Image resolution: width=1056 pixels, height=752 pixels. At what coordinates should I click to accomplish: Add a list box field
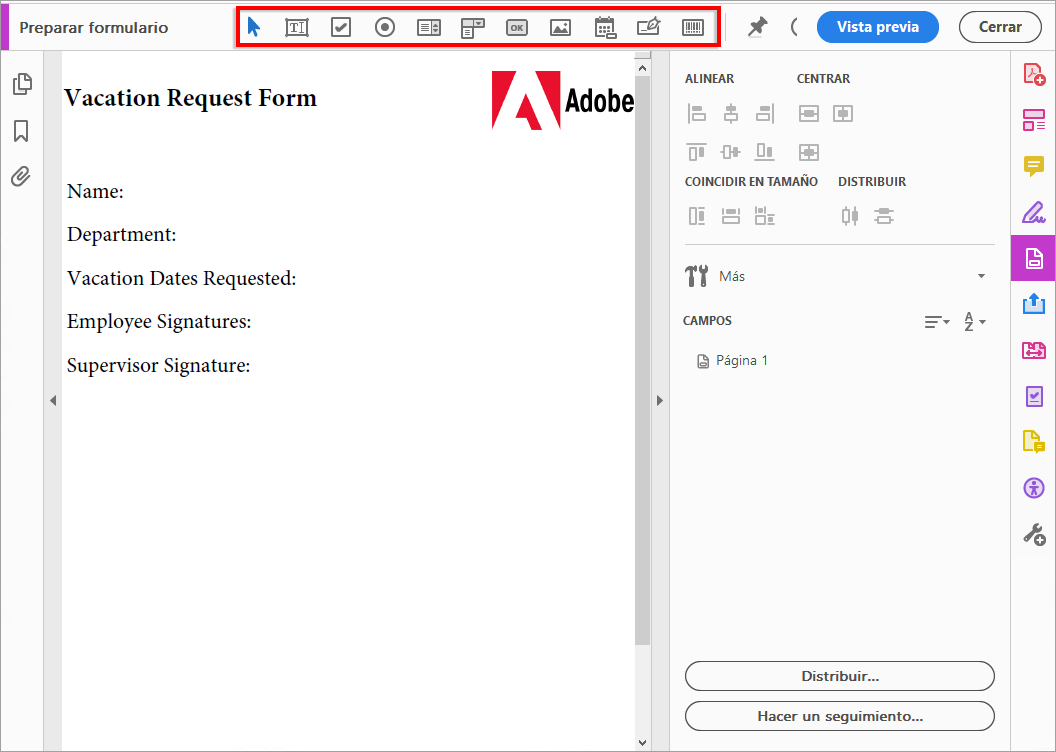(428, 27)
